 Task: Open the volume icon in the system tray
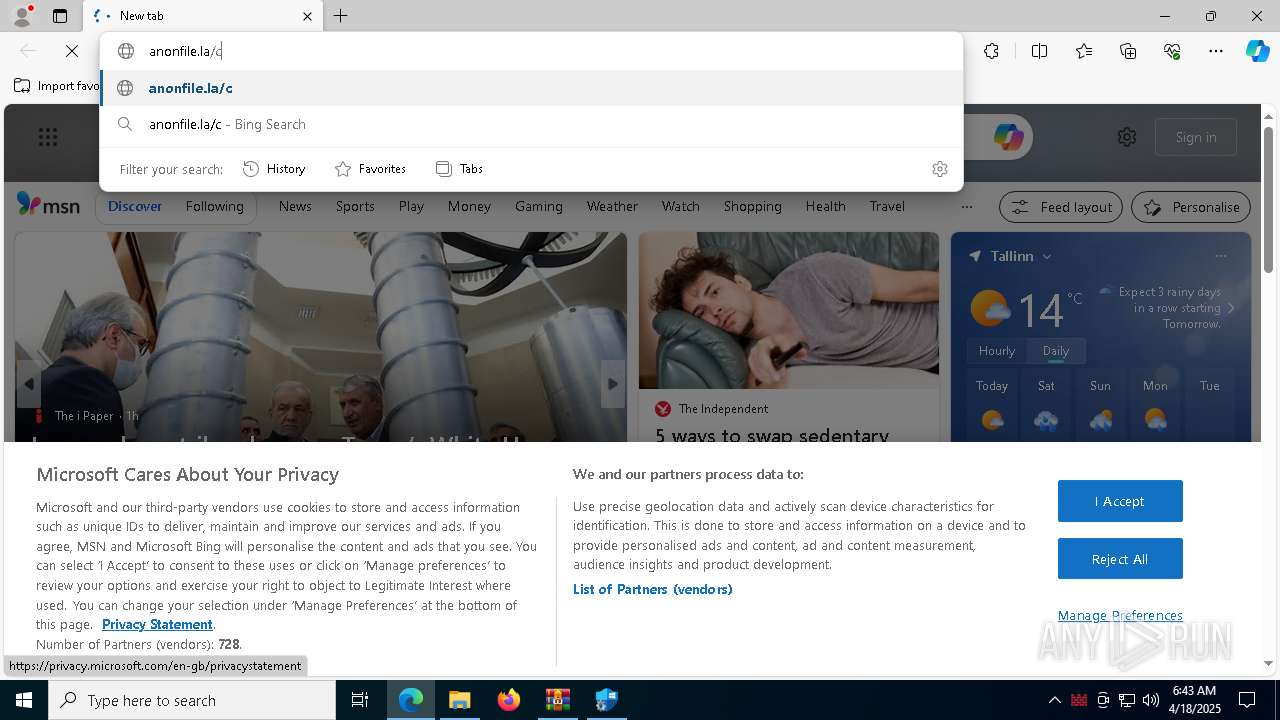pyautogui.click(x=1150, y=700)
